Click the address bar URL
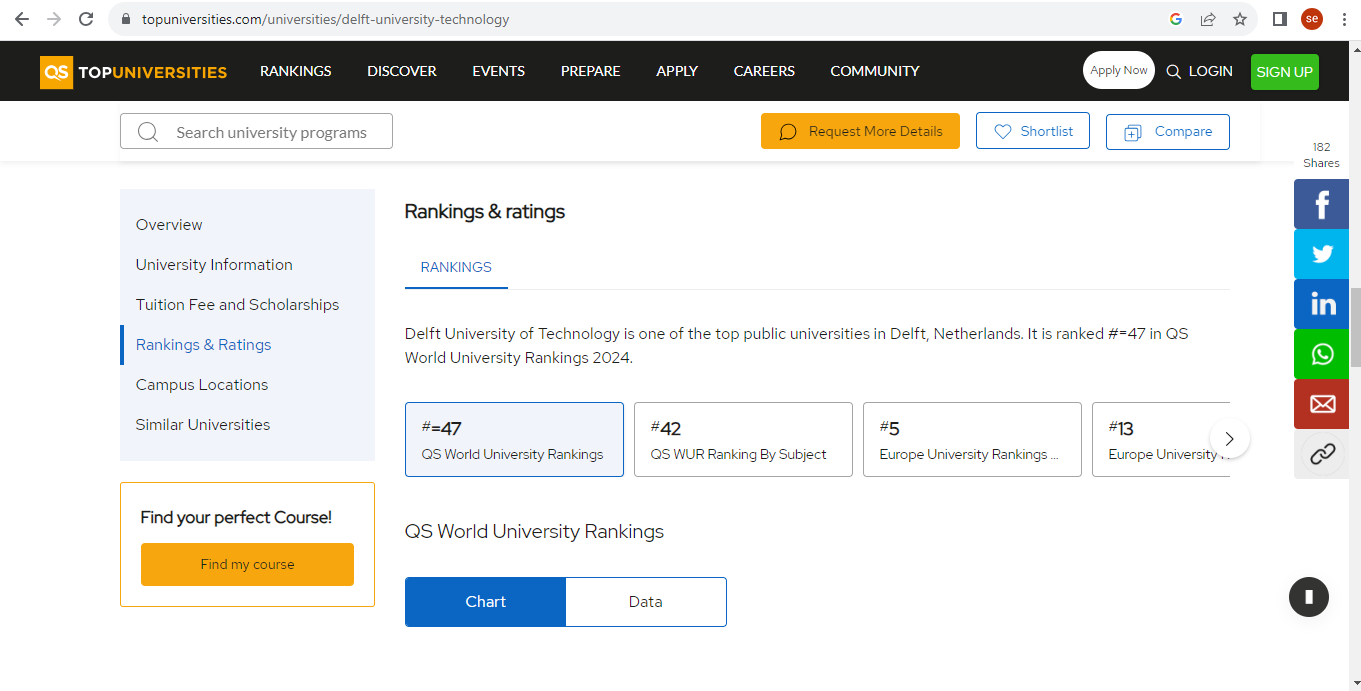Screen dimensions: 1361x691 click(x=326, y=19)
